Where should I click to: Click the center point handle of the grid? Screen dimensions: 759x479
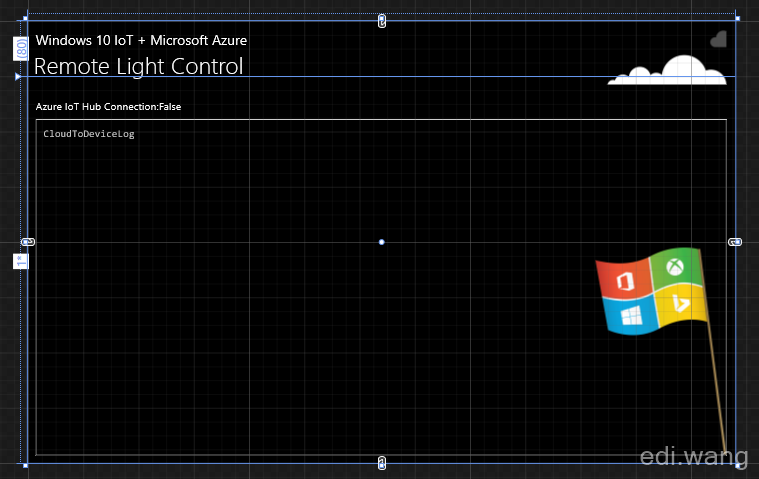tap(381, 242)
